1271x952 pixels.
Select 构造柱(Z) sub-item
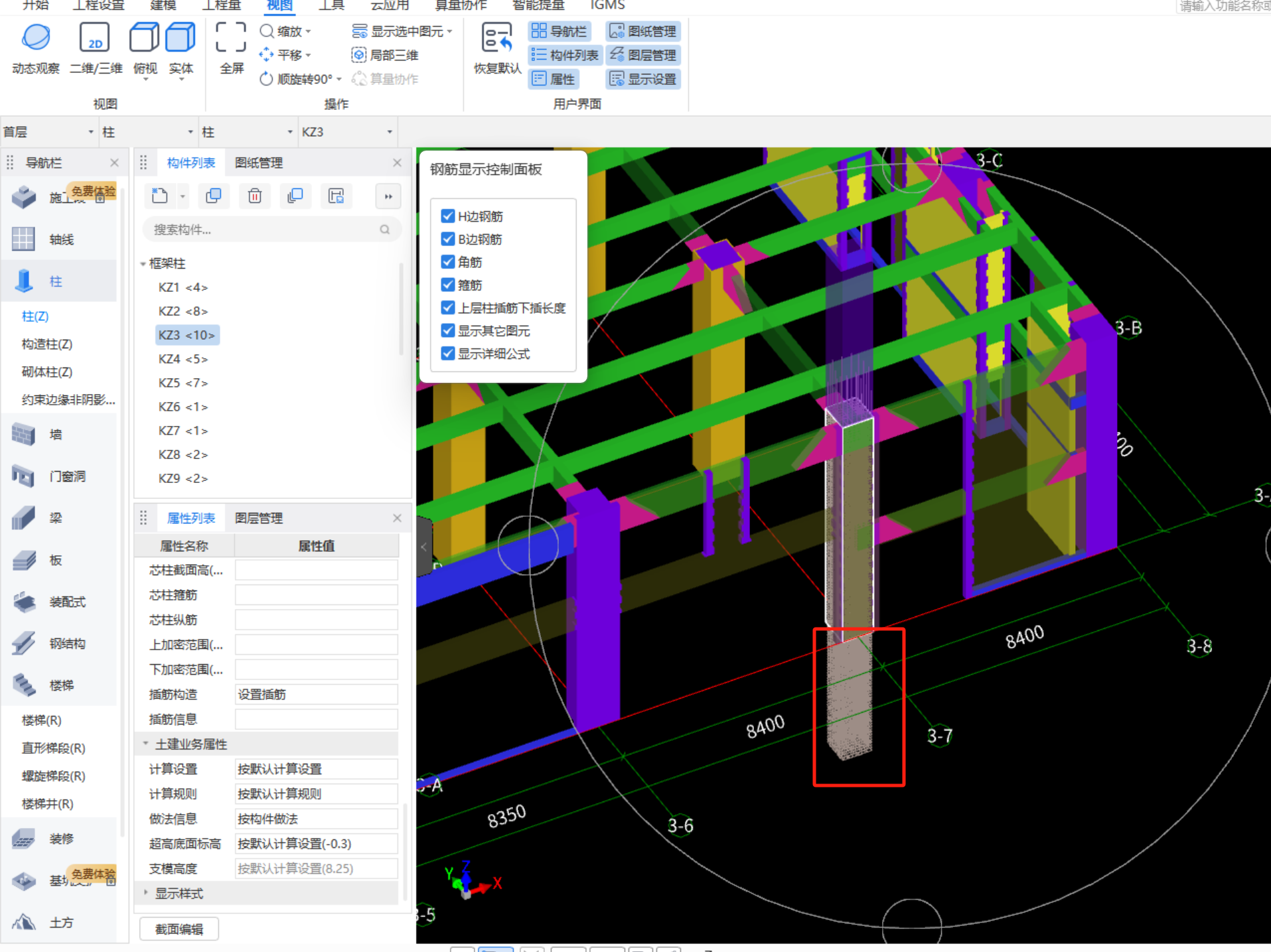coord(47,344)
